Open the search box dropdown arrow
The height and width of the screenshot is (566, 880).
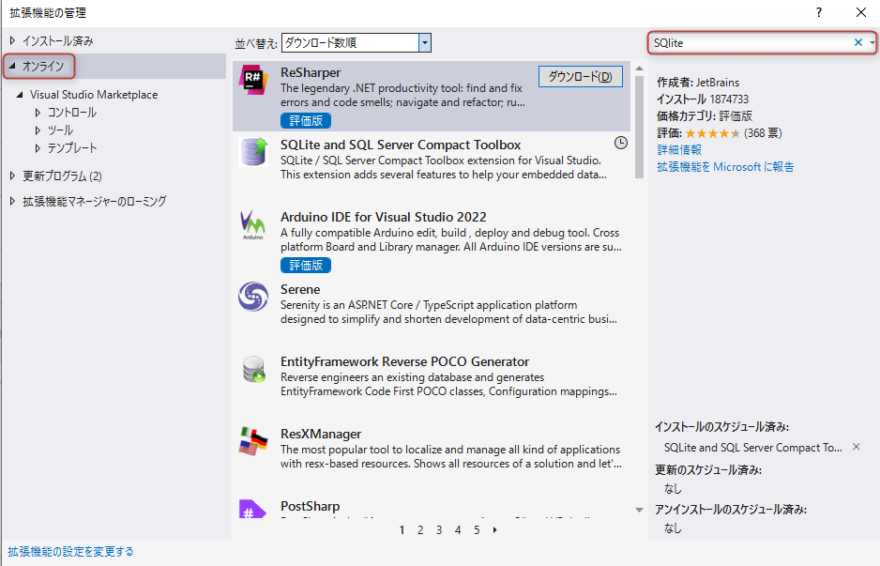point(872,42)
